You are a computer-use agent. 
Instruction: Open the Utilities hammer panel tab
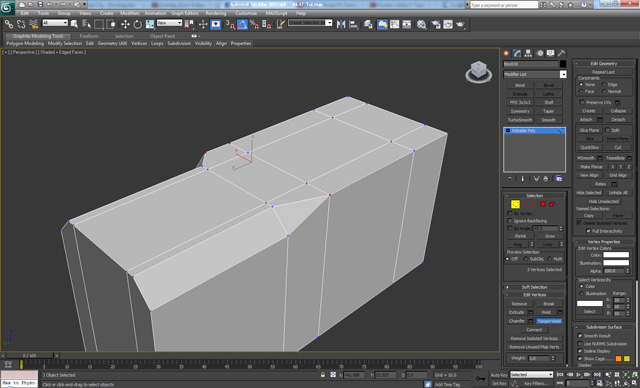pyautogui.click(x=562, y=53)
